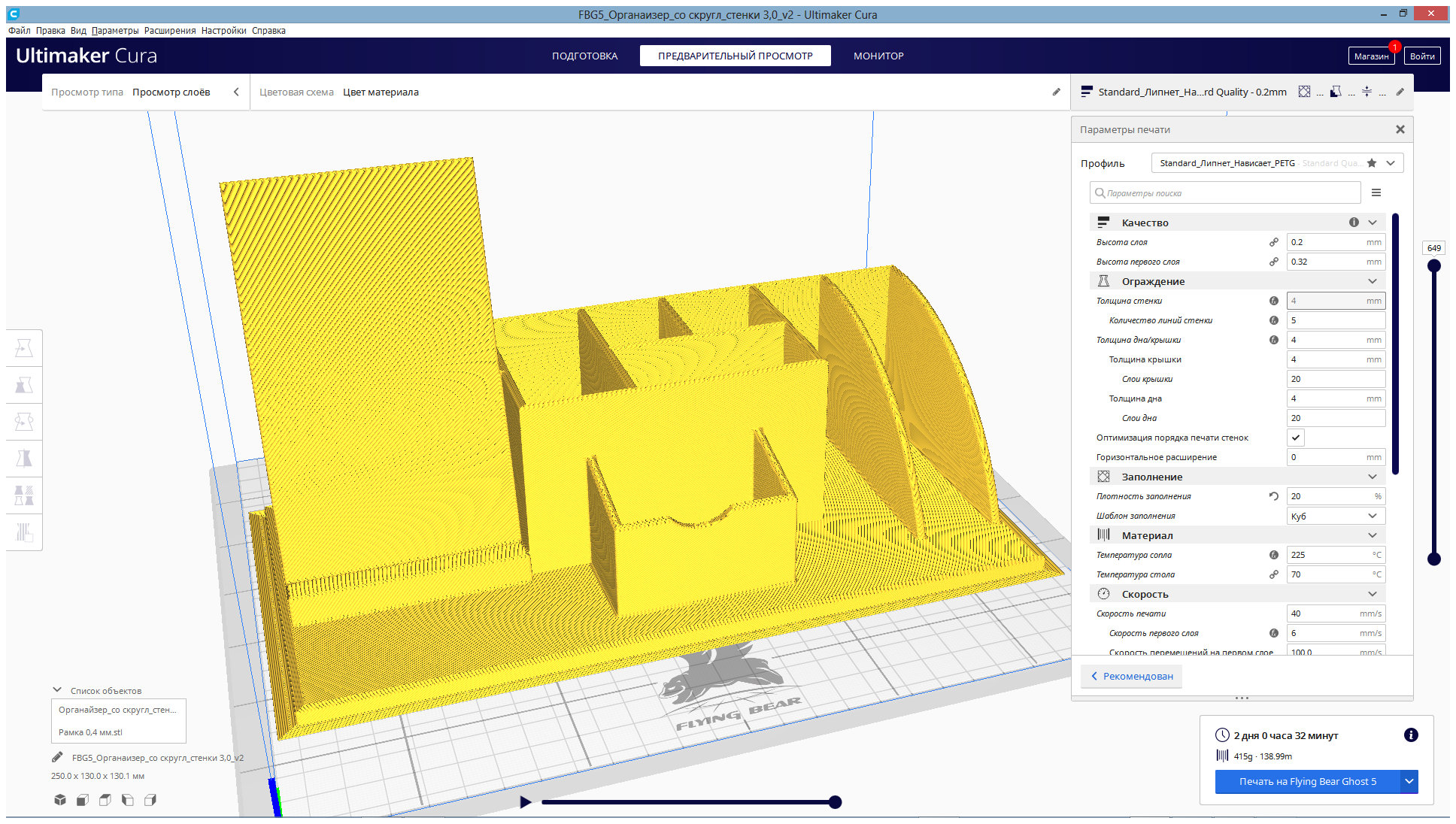Select the Move tool in the left toolbar

[x=24, y=348]
